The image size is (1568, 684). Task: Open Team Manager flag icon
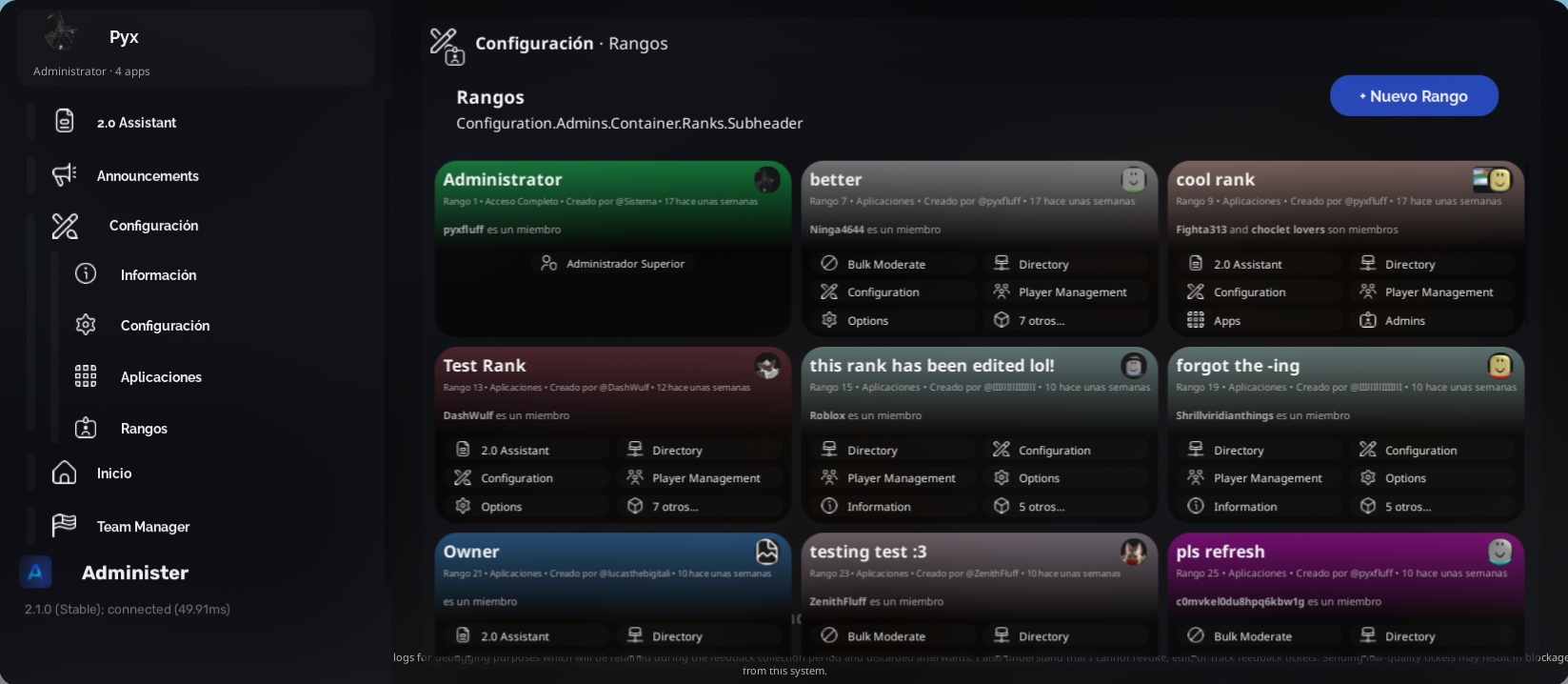pos(64,525)
